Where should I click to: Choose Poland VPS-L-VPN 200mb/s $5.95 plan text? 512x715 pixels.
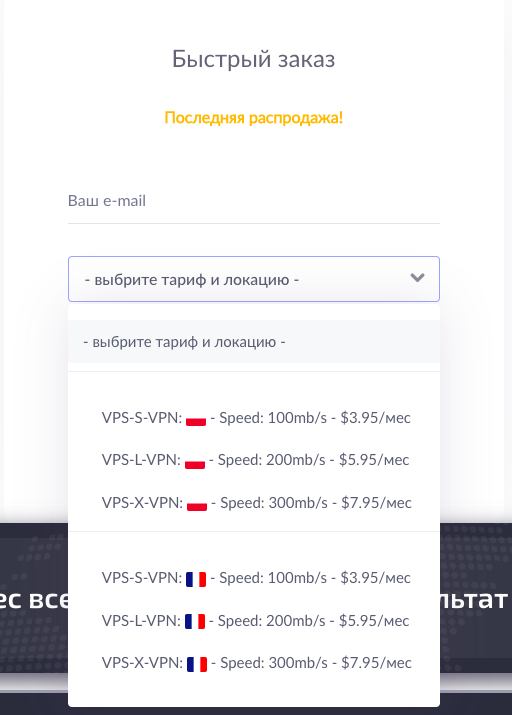coord(255,460)
